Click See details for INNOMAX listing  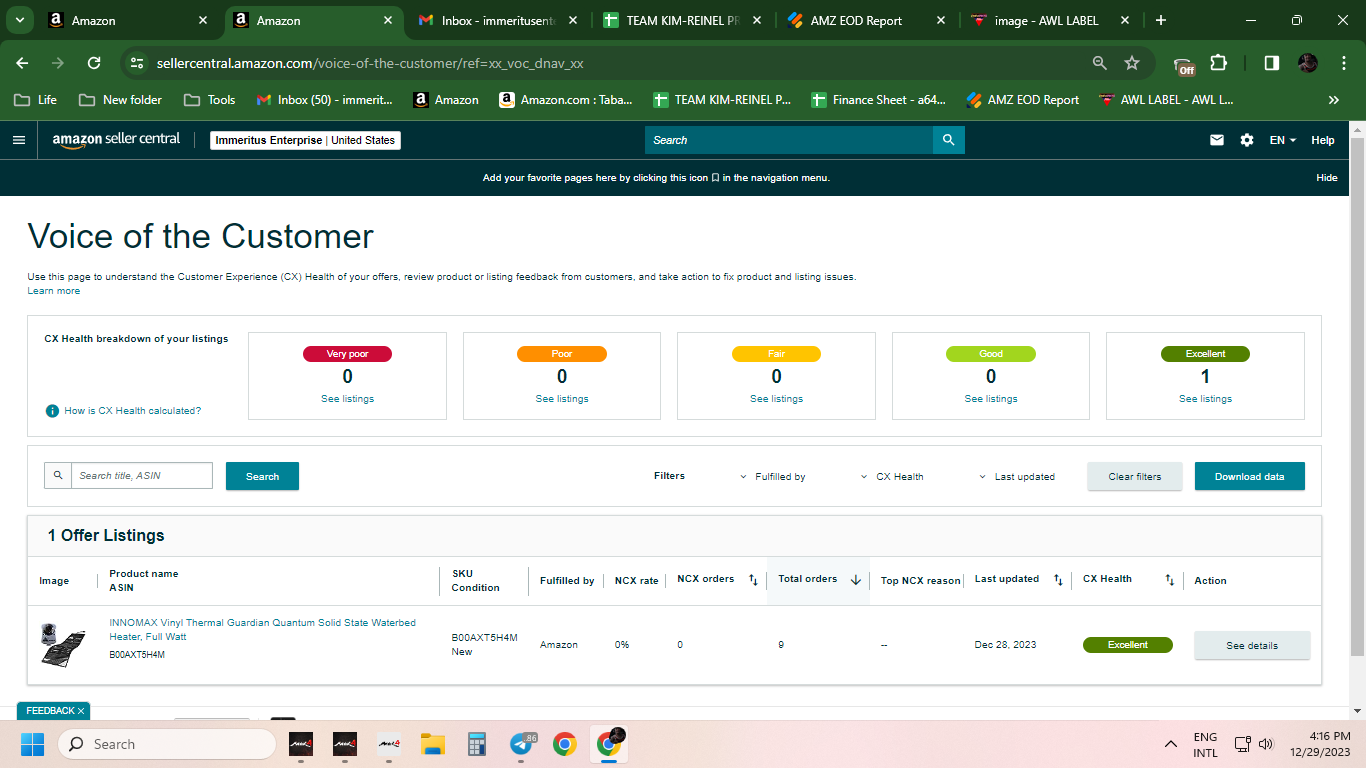click(x=1252, y=645)
